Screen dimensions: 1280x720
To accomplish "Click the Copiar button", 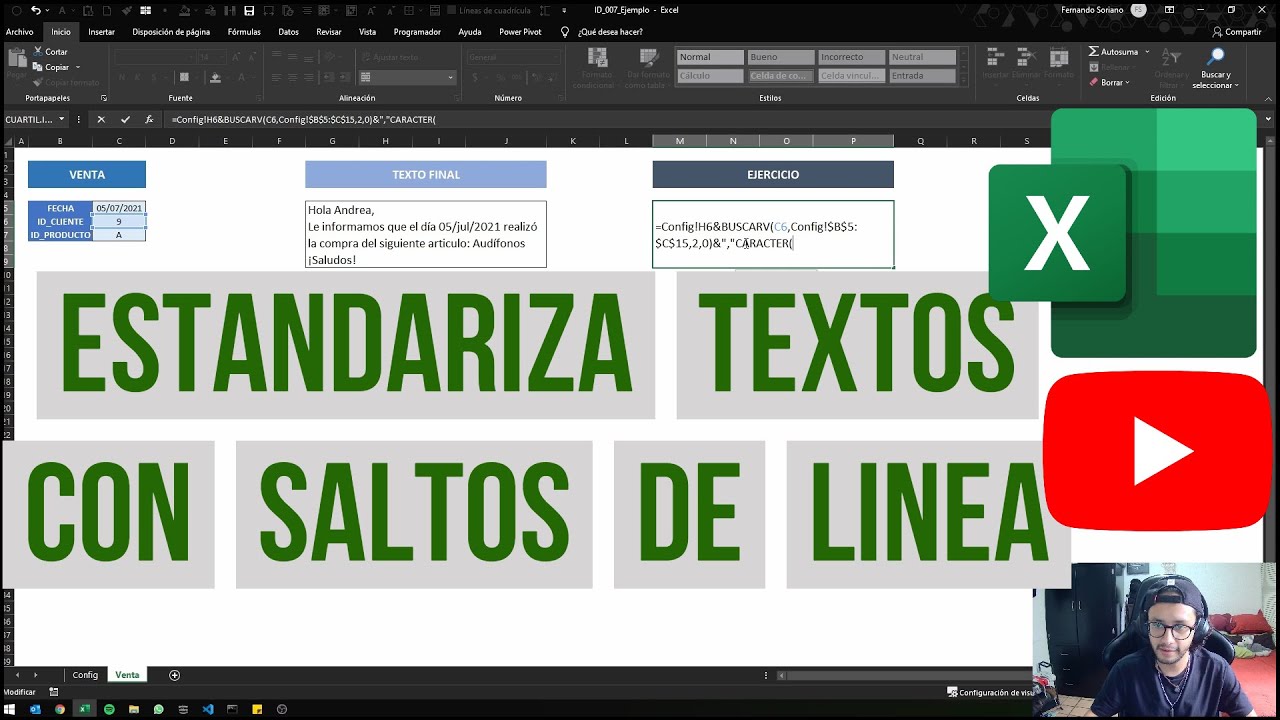I will (x=50, y=67).
